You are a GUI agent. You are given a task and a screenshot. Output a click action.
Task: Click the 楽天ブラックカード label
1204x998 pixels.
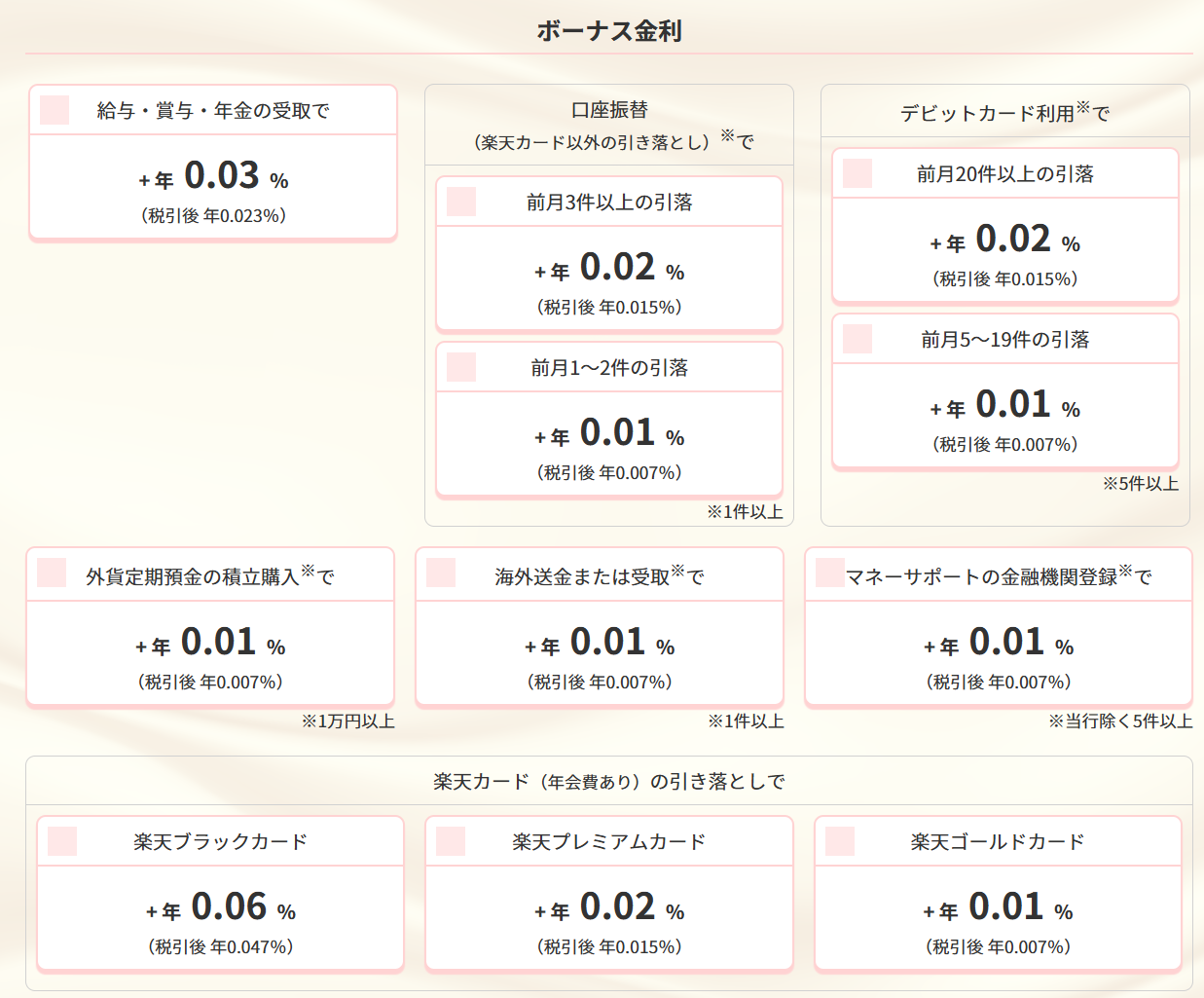point(220,842)
